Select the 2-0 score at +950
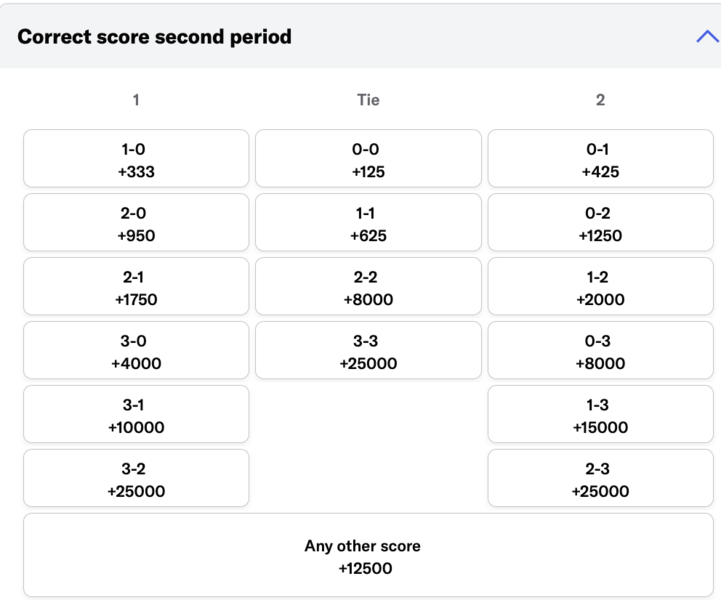721x600 pixels. tap(136, 223)
